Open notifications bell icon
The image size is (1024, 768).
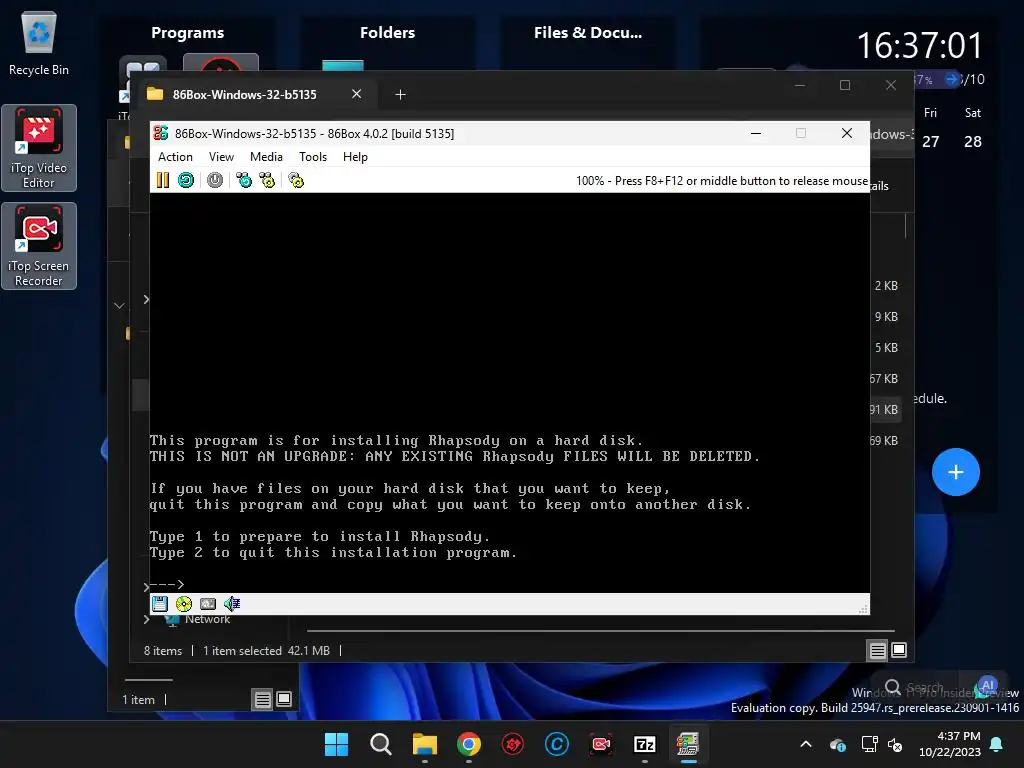coord(996,744)
